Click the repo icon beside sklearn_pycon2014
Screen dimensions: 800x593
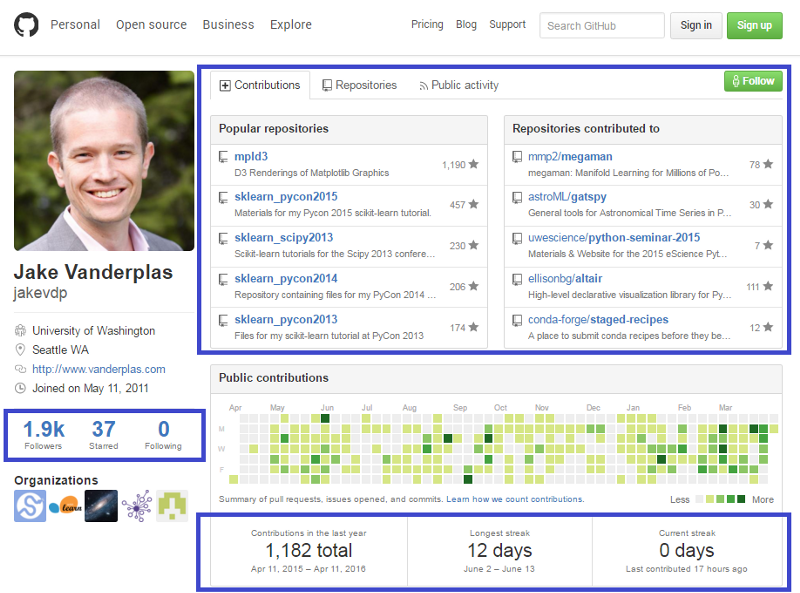tap(223, 279)
